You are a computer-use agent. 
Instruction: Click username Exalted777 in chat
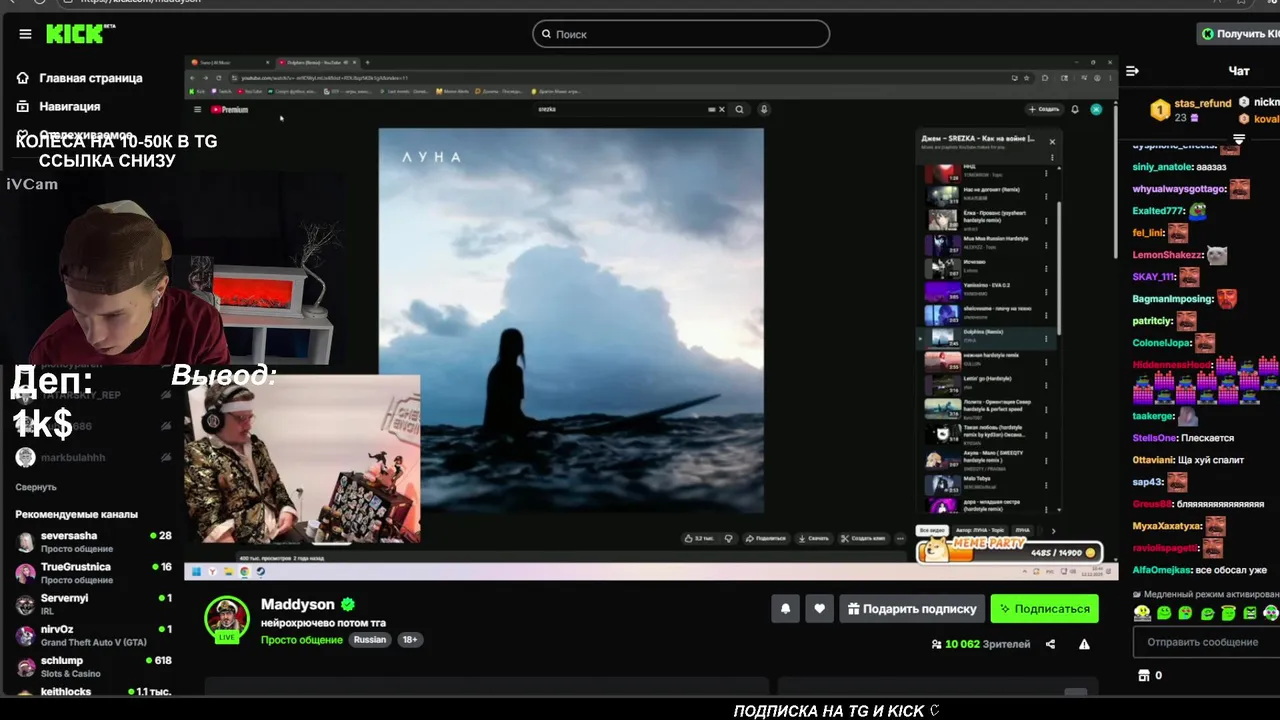[1157, 211]
